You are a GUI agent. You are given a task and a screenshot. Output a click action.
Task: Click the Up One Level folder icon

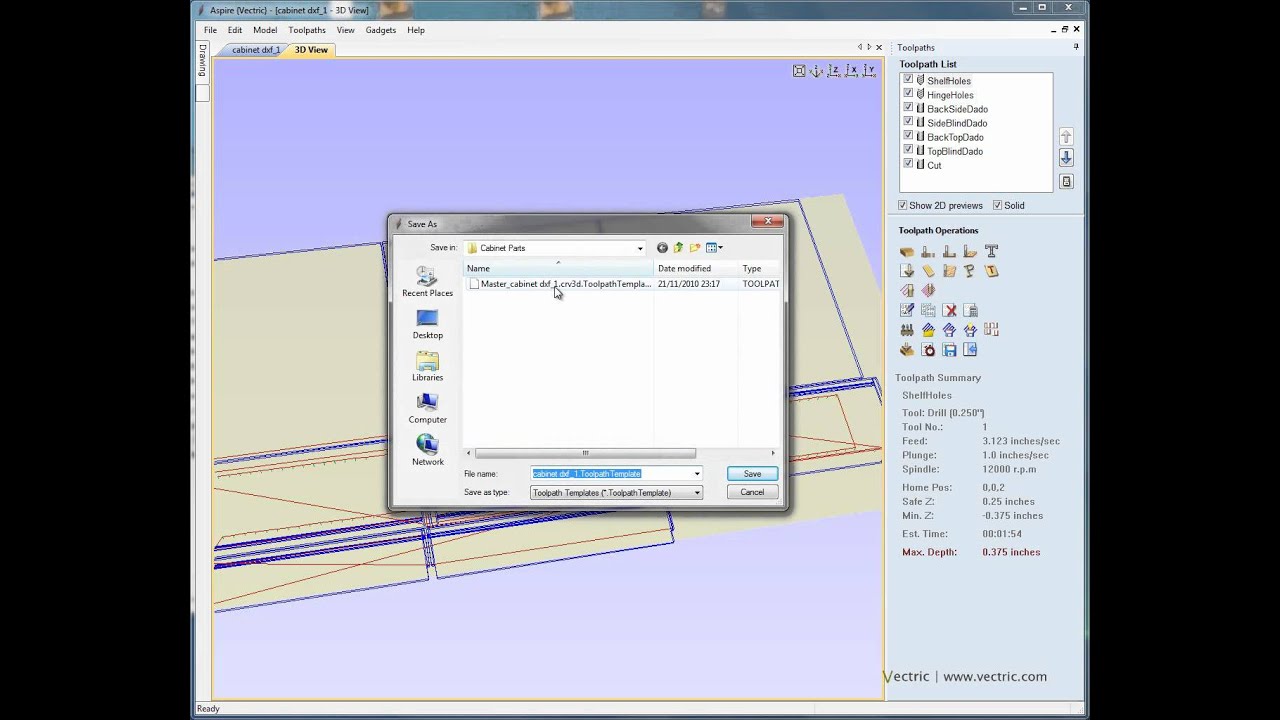678,248
